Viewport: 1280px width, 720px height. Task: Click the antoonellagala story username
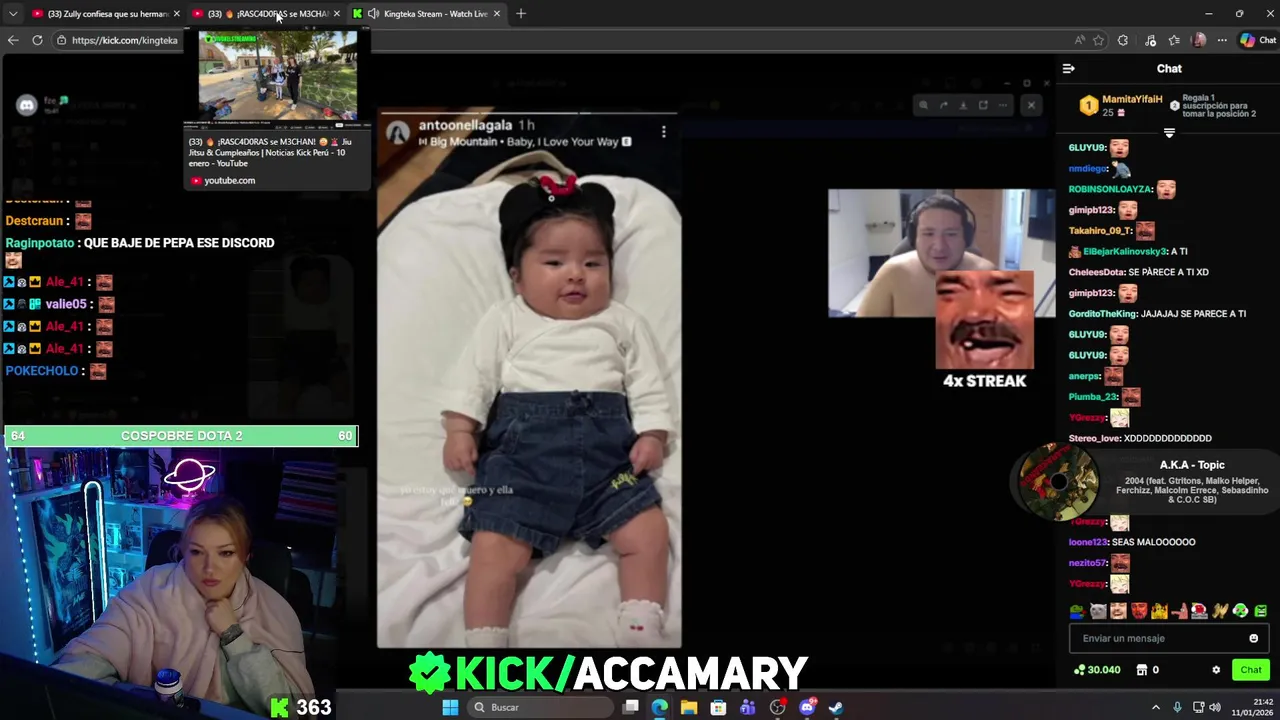click(x=465, y=125)
